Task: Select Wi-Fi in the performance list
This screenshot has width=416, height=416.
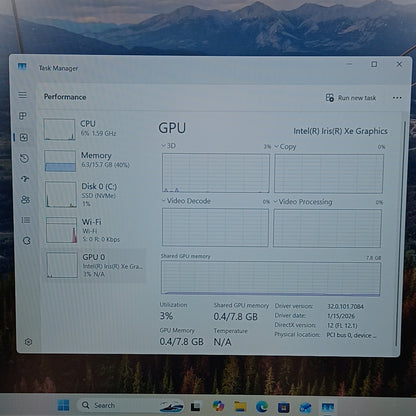Action: [x=94, y=230]
